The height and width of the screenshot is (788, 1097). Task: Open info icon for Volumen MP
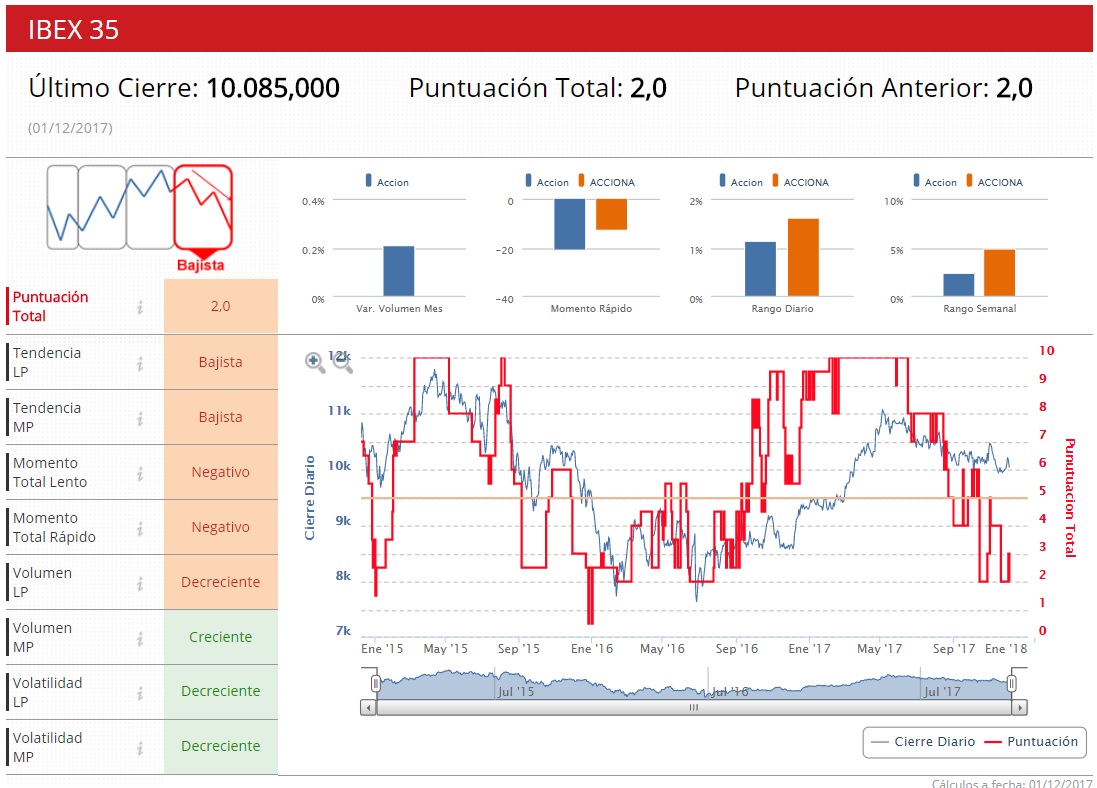(x=140, y=638)
